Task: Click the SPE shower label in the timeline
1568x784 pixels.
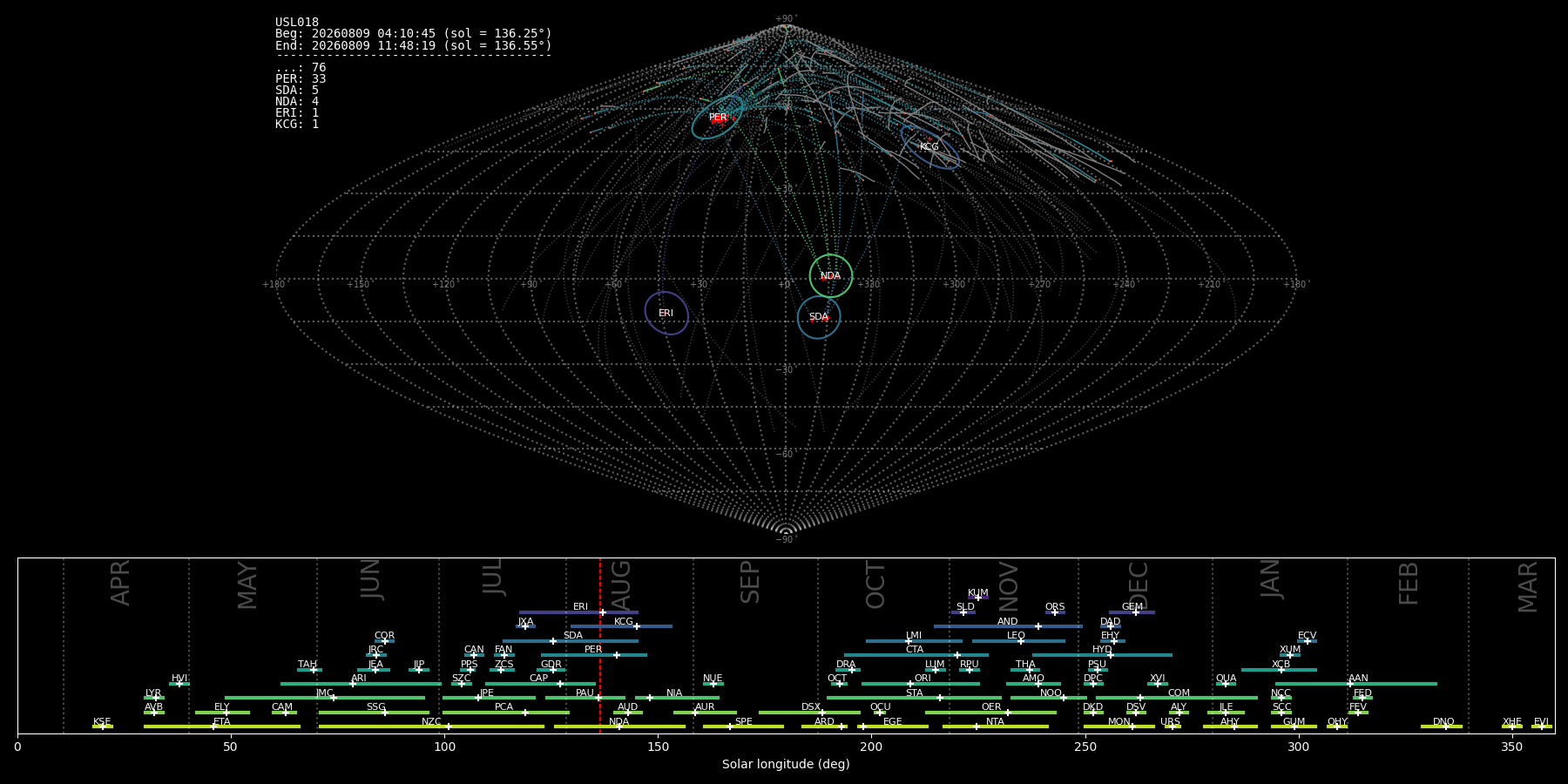Action: [744, 722]
